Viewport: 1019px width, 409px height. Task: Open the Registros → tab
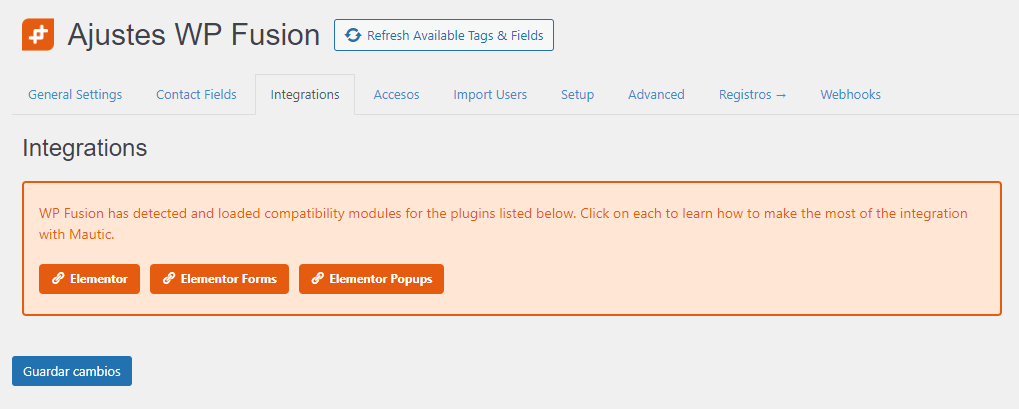pyautogui.click(x=753, y=95)
